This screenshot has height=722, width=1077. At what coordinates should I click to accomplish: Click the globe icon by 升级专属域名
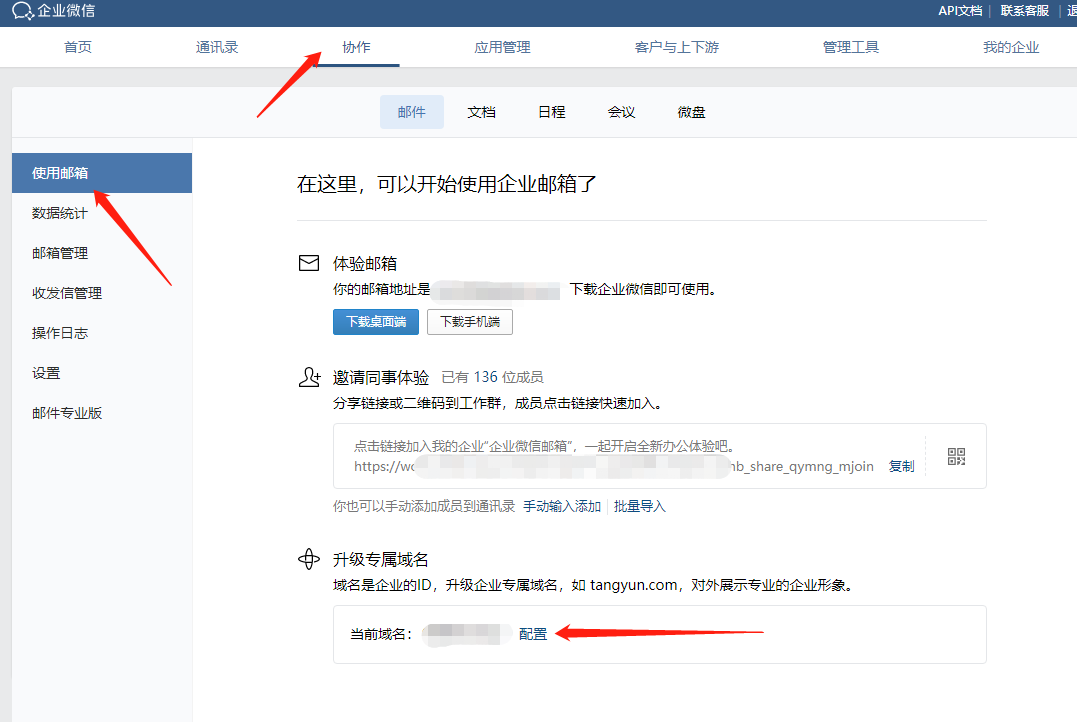coord(309,559)
